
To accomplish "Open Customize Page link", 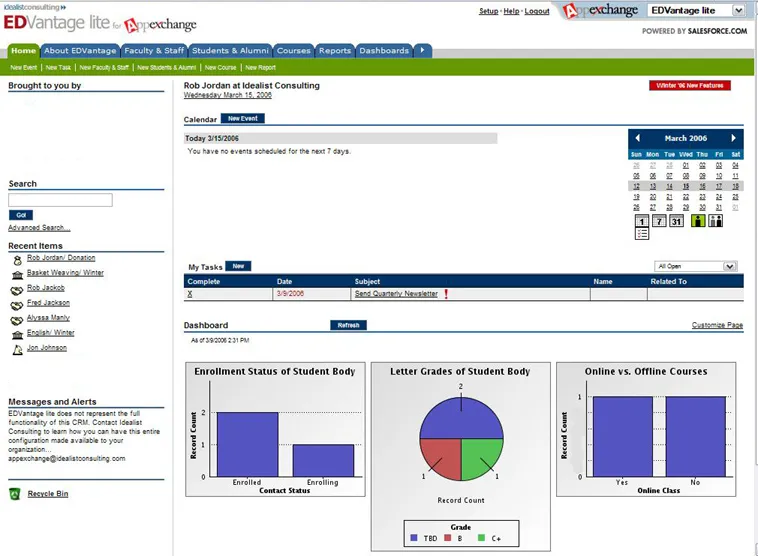I will point(717,325).
